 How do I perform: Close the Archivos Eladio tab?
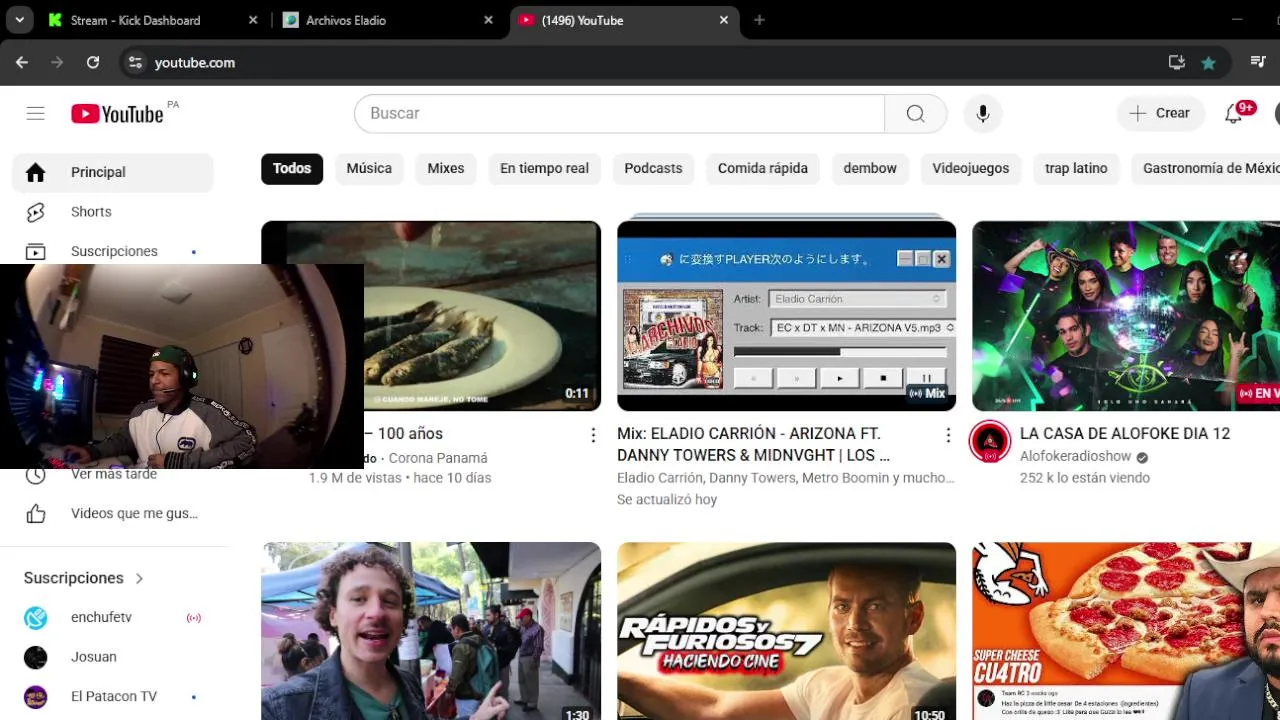coord(488,20)
